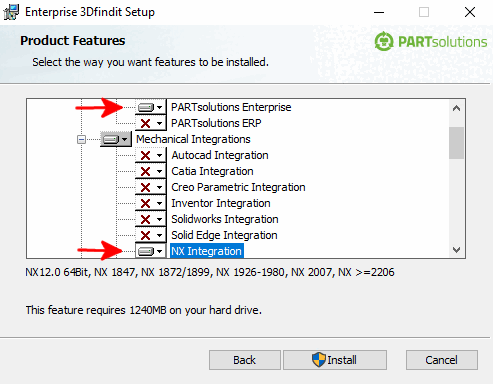The height and width of the screenshot is (384, 493).
Task: Select Autocad Integration feature
Action: coord(220,155)
